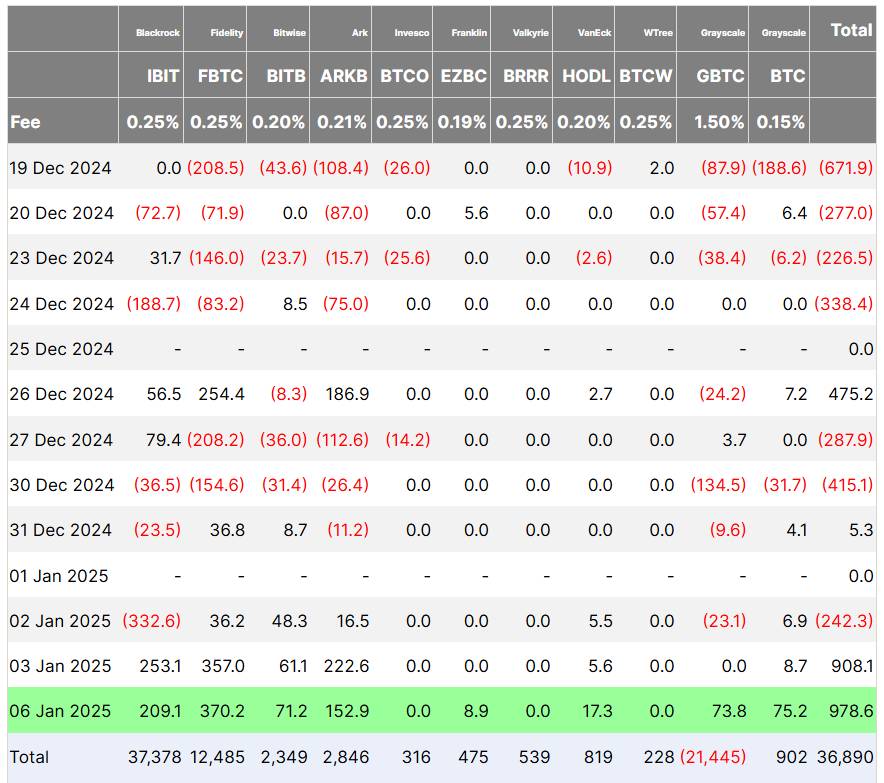Select the (415.1) total for 30 Dec
The image size is (884, 783).
(847, 485)
